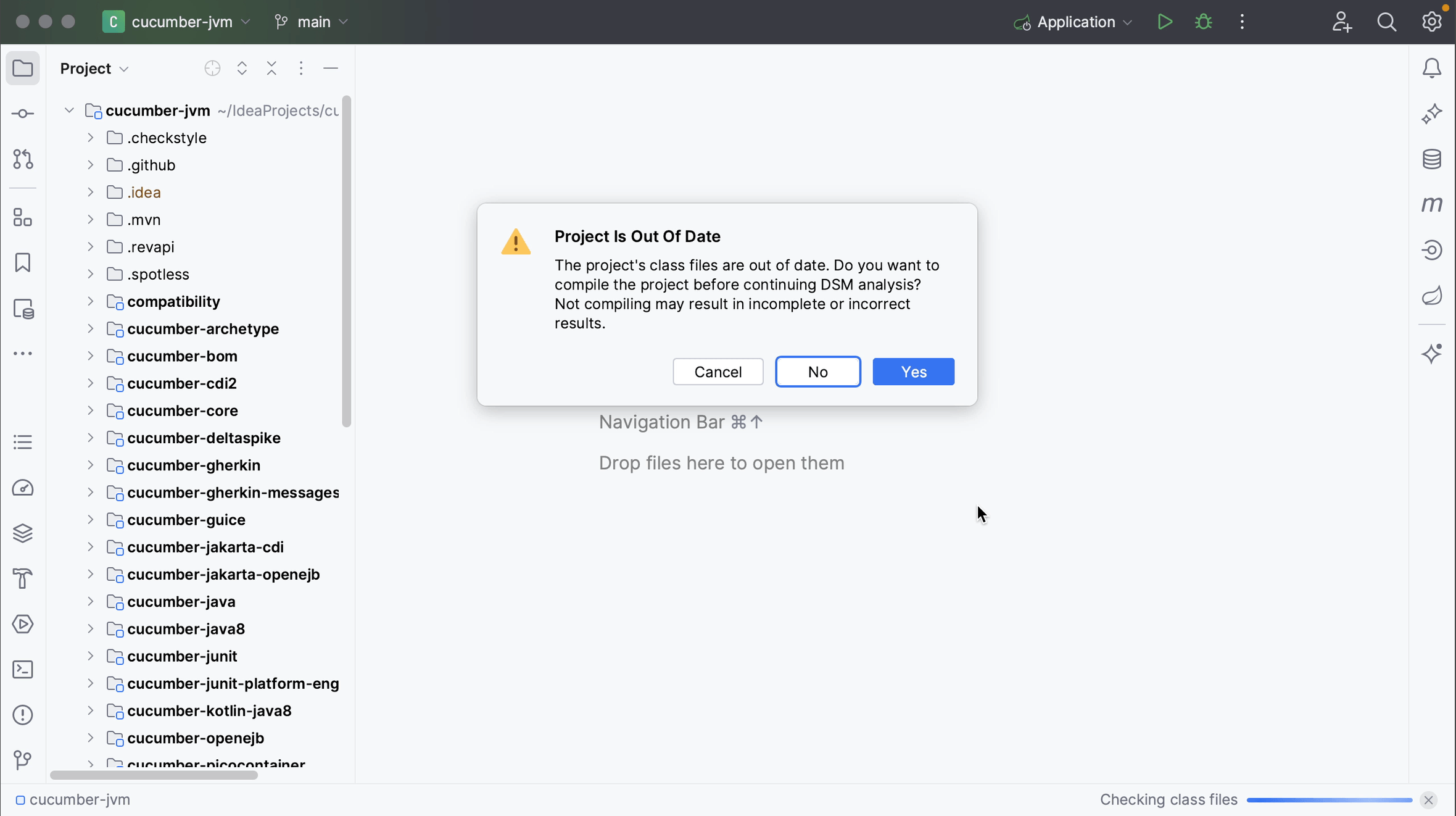The width and height of the screenshot is (1456, 816).
Task: Open notifications via the bell icon
Action: click(1433, 68)
